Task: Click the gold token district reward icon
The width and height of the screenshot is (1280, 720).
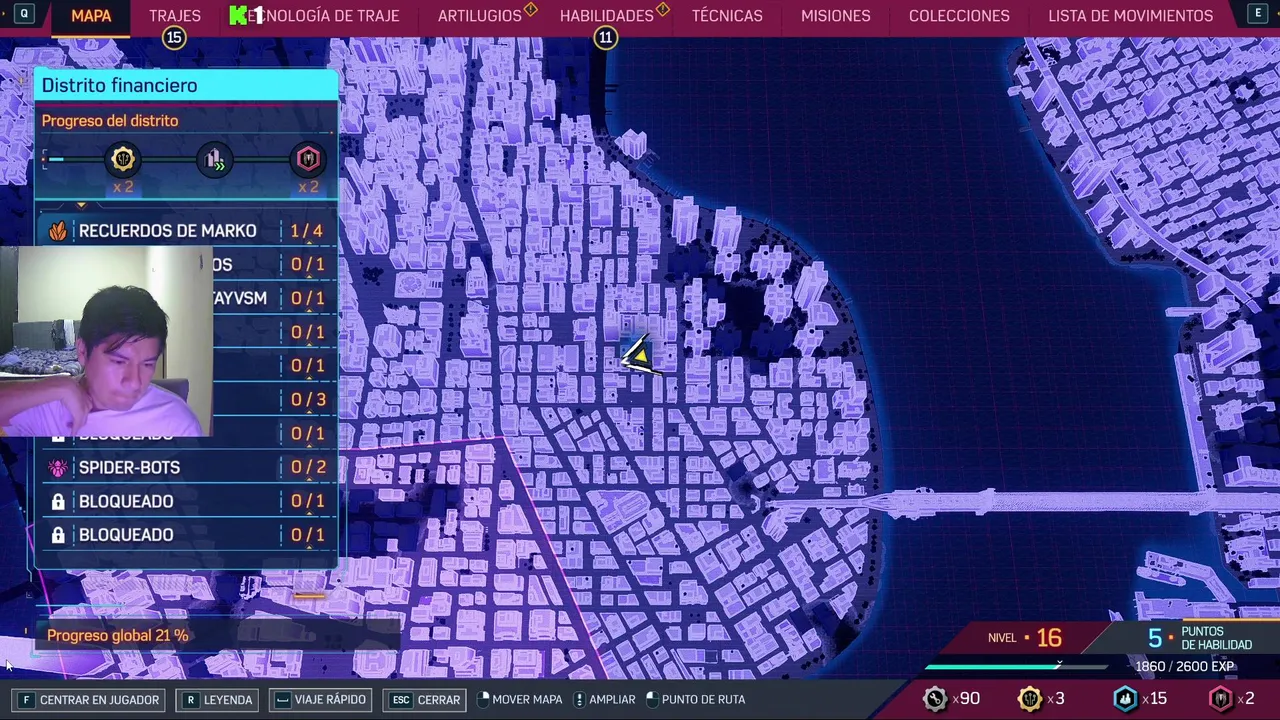Action: pos(123,159)
